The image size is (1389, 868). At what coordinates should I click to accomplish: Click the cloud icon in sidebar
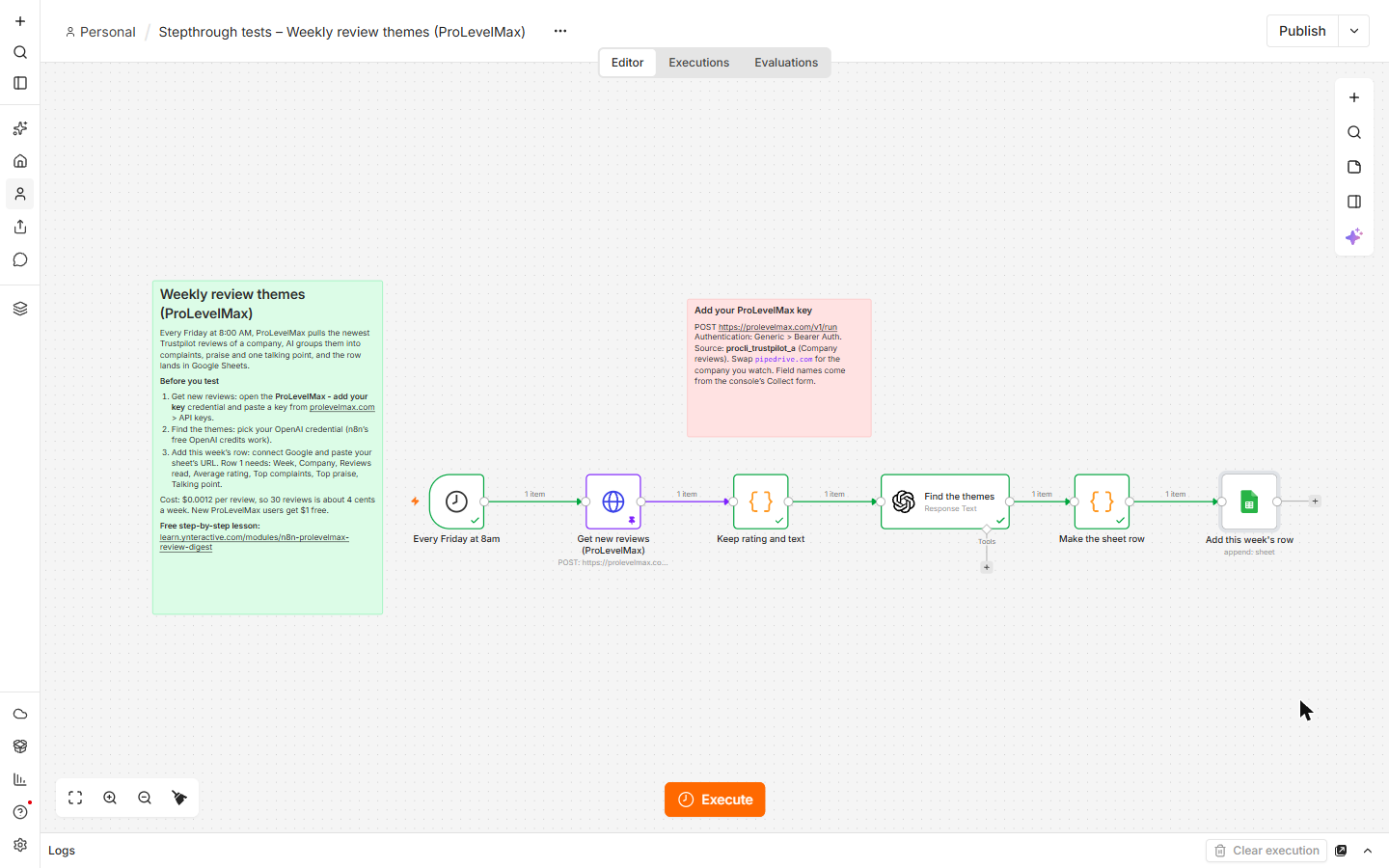20,714
